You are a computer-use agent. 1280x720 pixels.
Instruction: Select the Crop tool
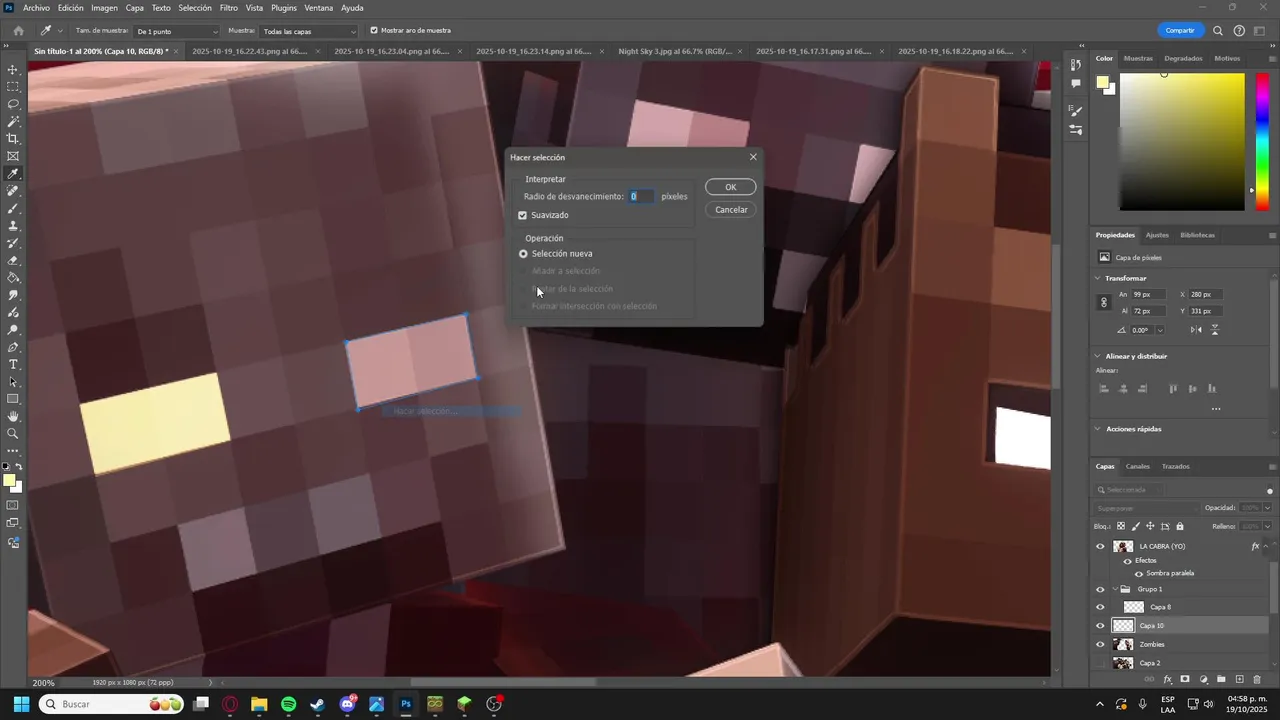click(13, 139)
